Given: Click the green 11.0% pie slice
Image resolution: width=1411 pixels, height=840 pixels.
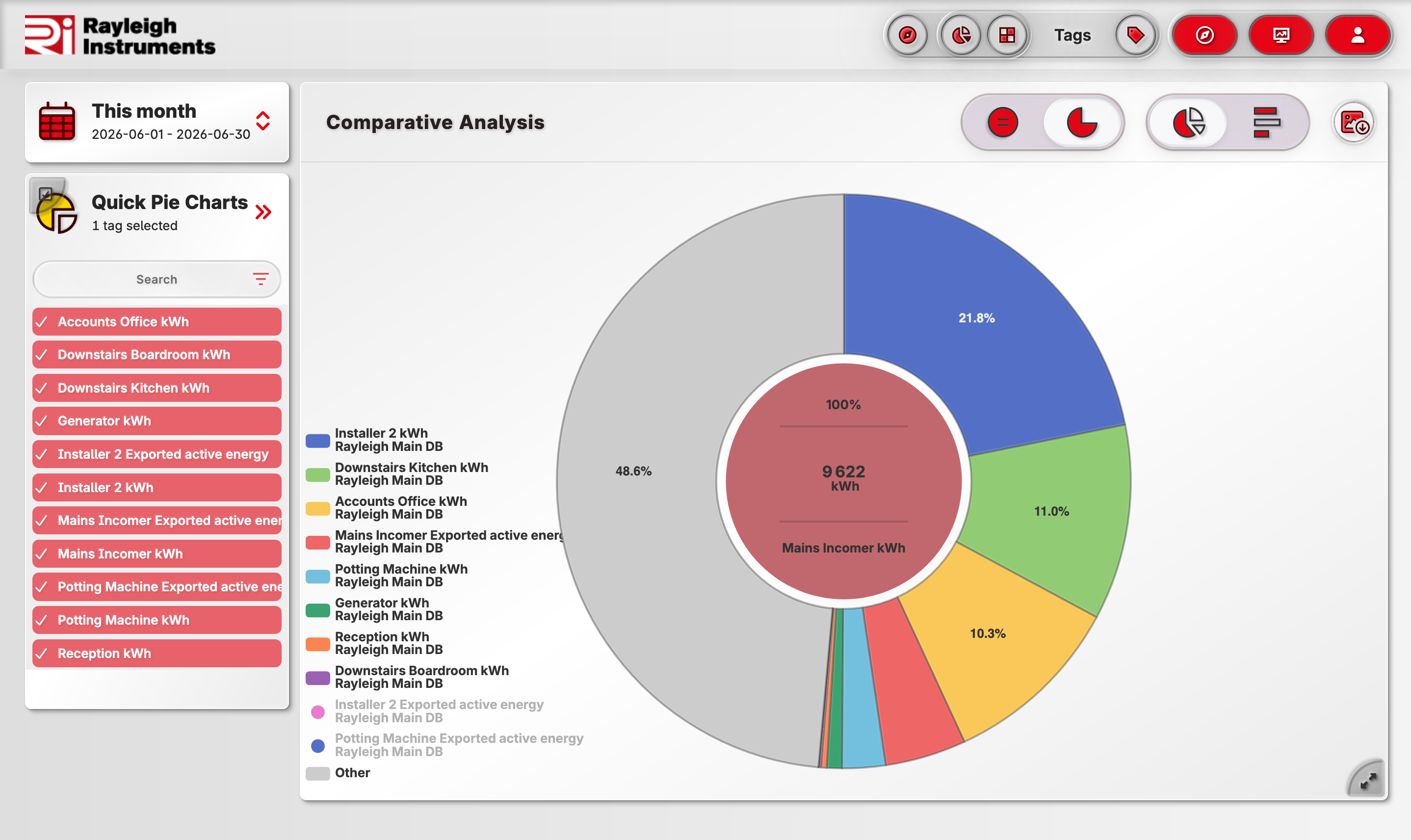Looking at the screenshot, I should [x=1051, y=511].
